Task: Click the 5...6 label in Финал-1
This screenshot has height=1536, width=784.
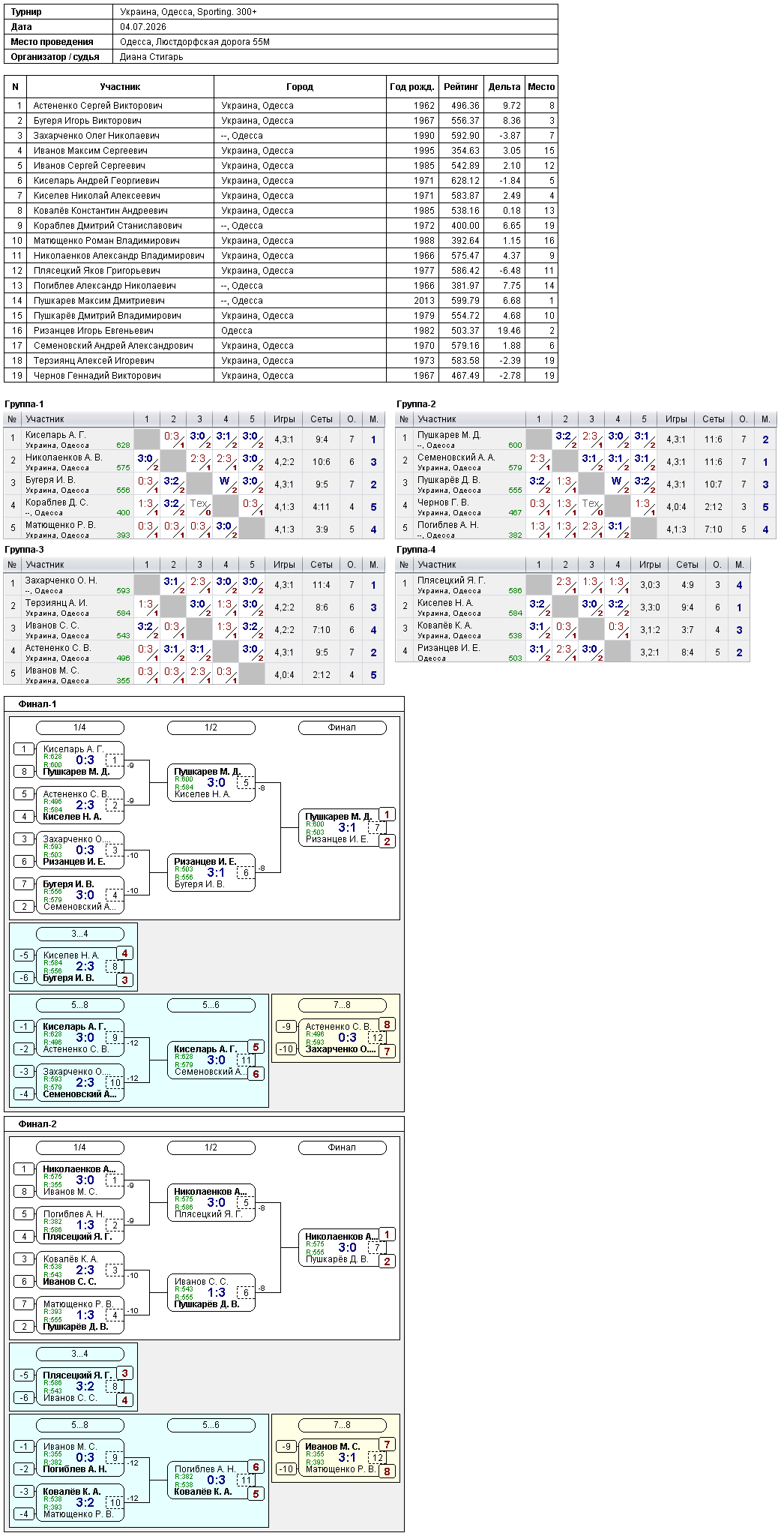Action: [211, 1005]
